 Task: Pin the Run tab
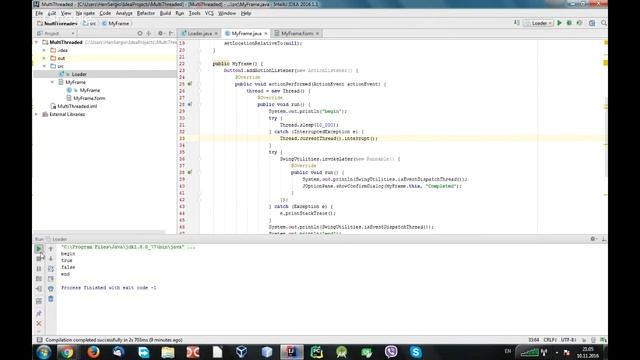tap(39, 313)
